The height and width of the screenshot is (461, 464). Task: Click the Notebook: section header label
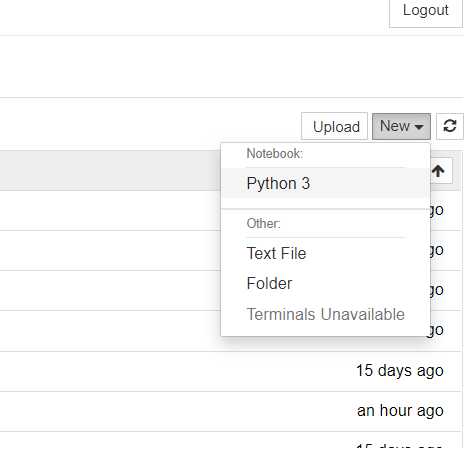[x=275, y=154]
